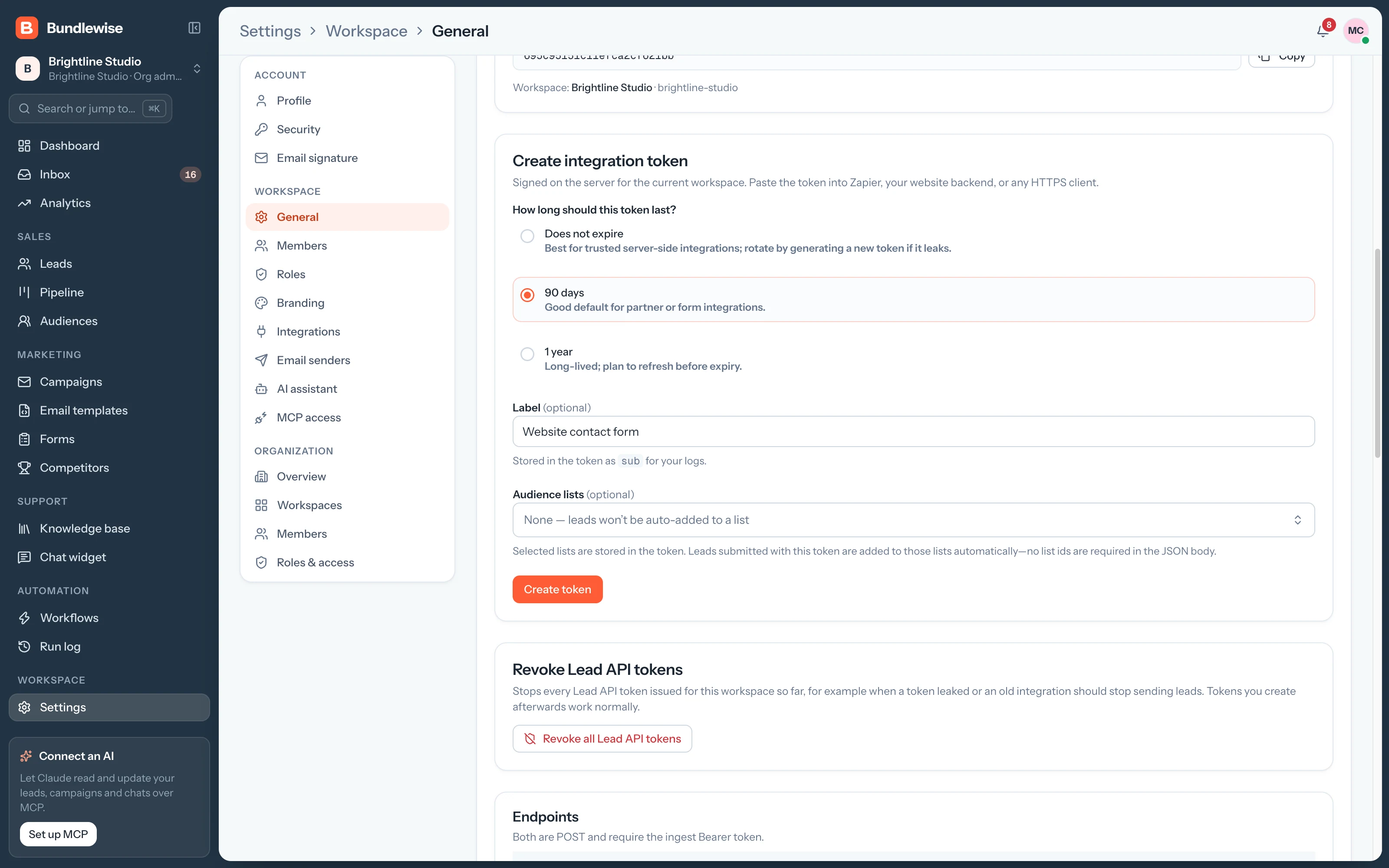Viewport: 1389px width, 868px height.
Task: Open Run log in sidebar
Action: coord(109,646)
